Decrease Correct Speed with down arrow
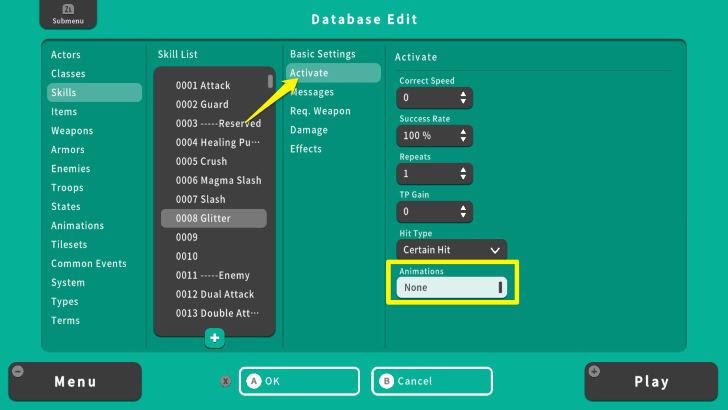 463,101
